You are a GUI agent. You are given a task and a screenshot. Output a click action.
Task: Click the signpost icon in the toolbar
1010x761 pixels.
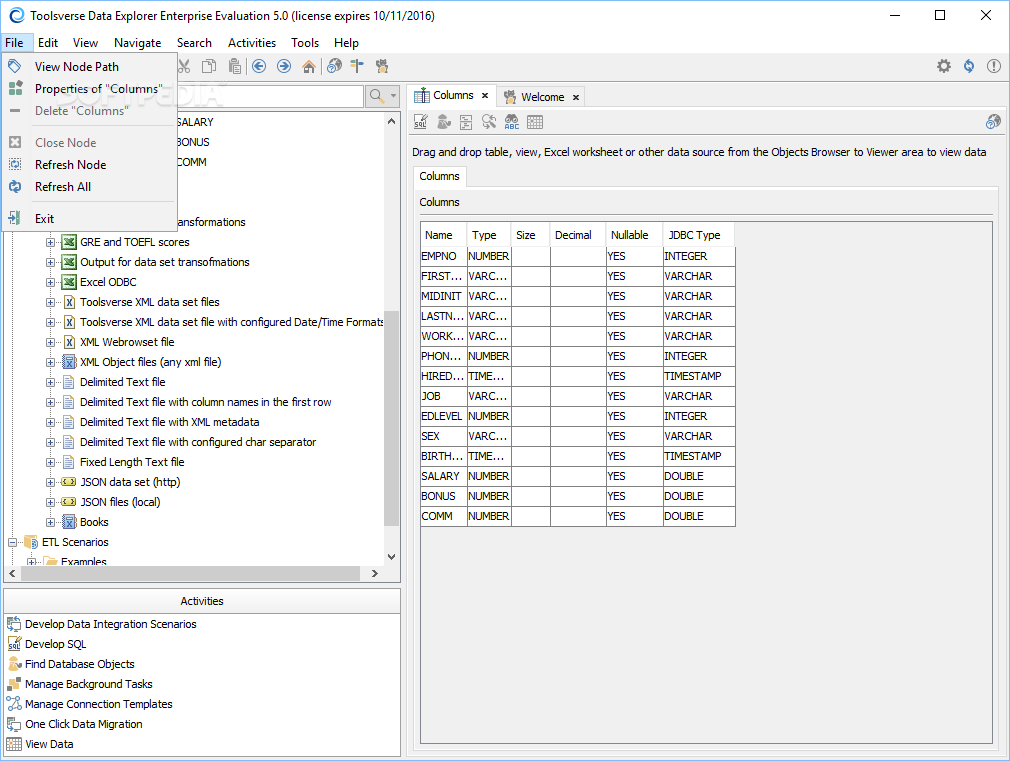coord(357,66)
